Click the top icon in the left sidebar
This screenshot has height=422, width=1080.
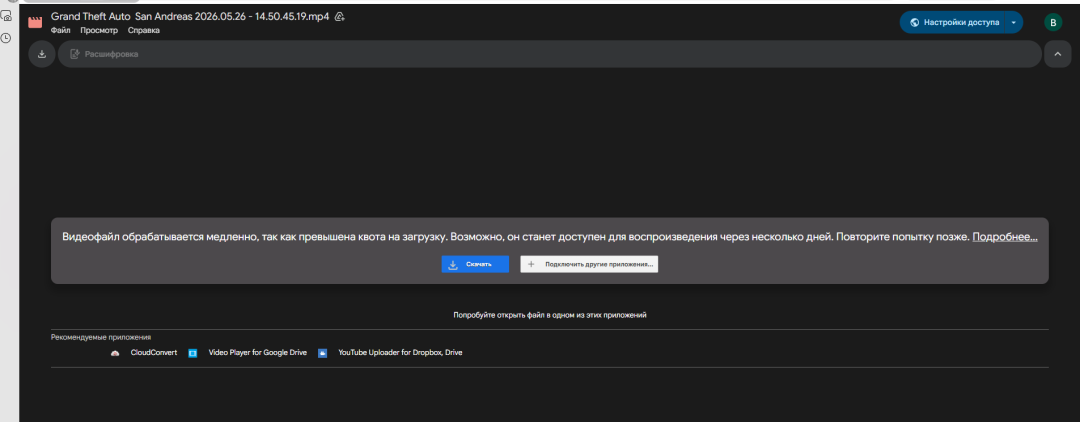pos(6,16)
